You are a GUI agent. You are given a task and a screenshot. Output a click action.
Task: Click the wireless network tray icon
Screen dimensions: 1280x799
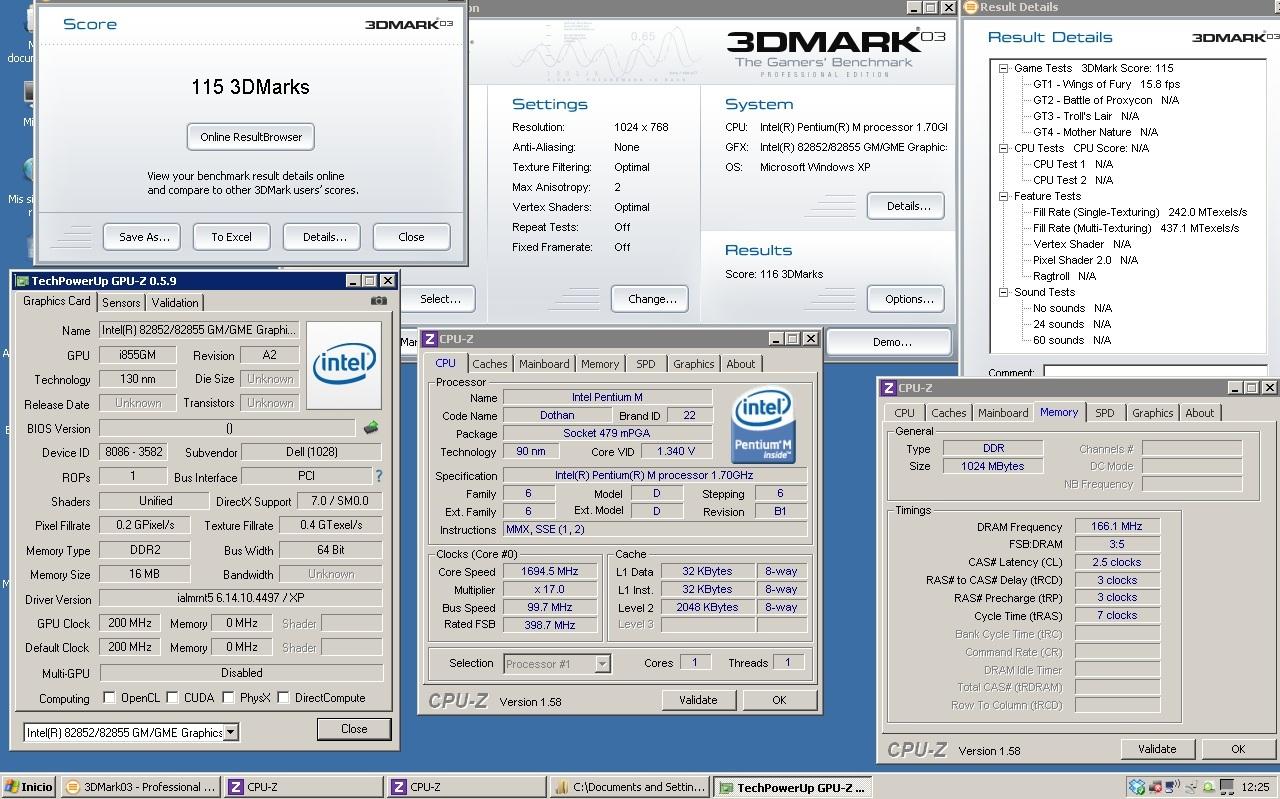tap(1171, 787)
